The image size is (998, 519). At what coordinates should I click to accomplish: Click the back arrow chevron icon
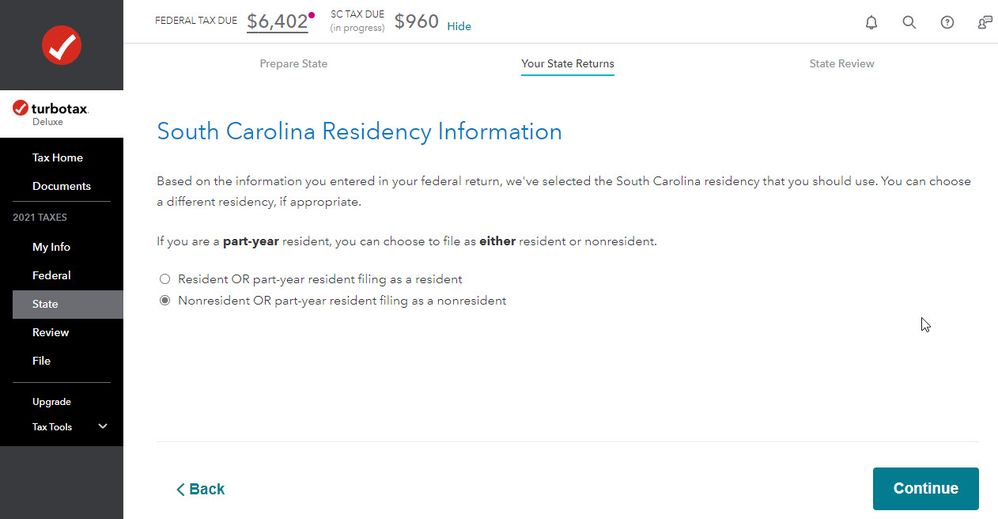point(180,489)
